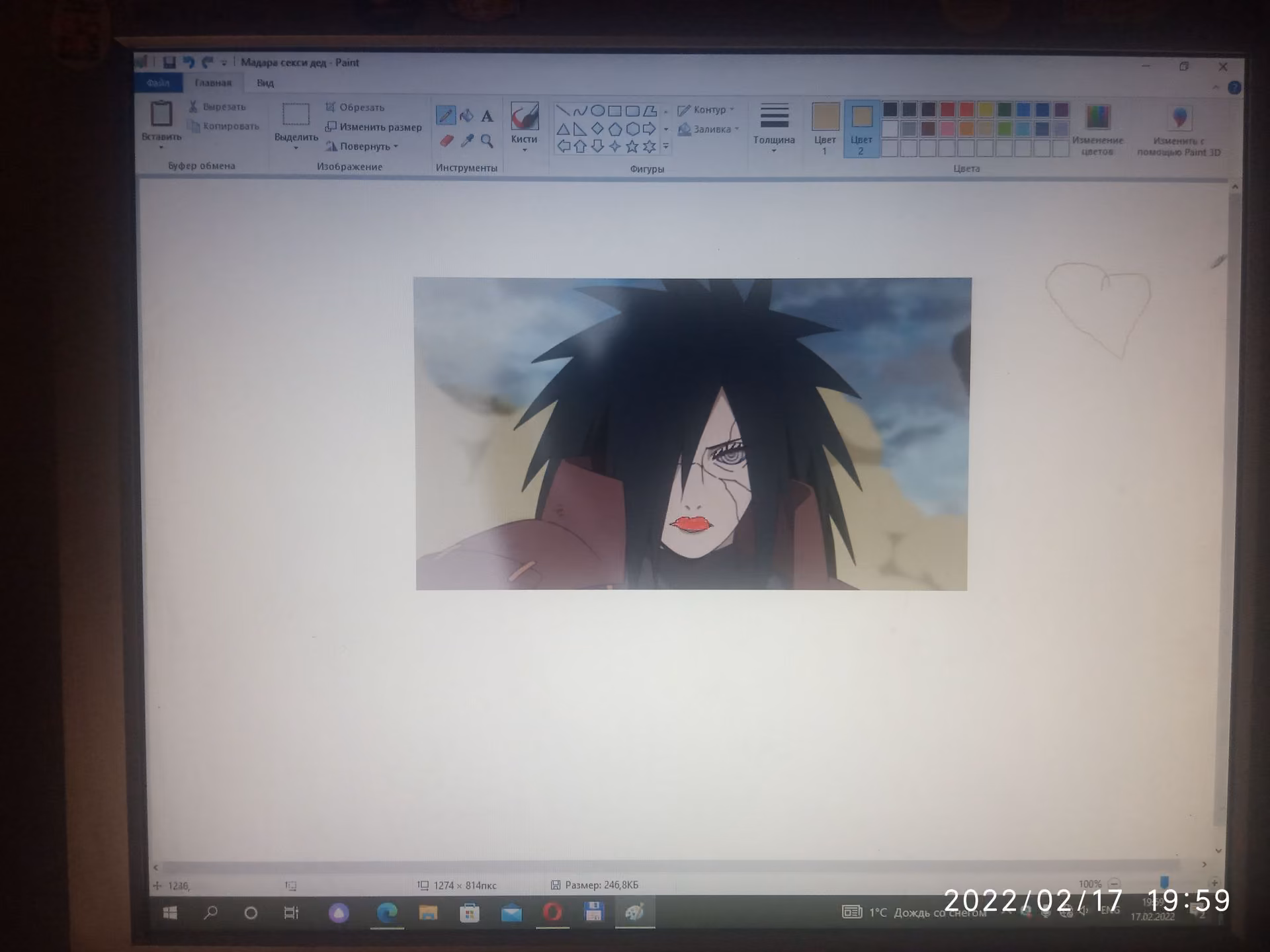Open Paint Help question mark
The height and width of the screenshot is (952, 1270).
click(x=1234, y=88)
